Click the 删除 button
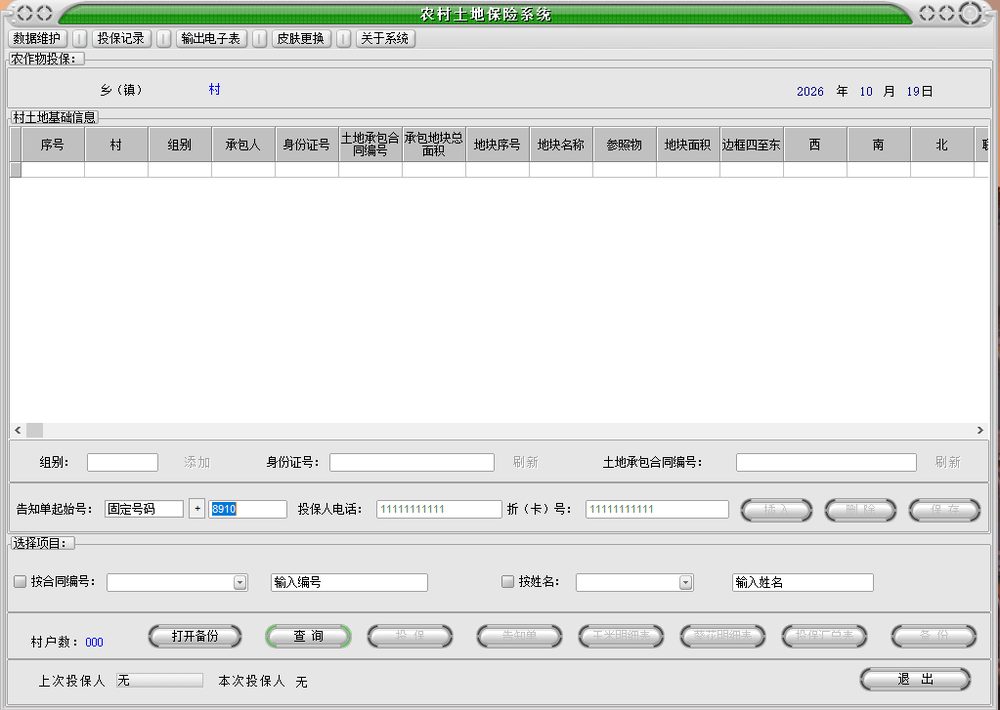Viewport: 1000px width, 710px height. click(x=860, y=510)
